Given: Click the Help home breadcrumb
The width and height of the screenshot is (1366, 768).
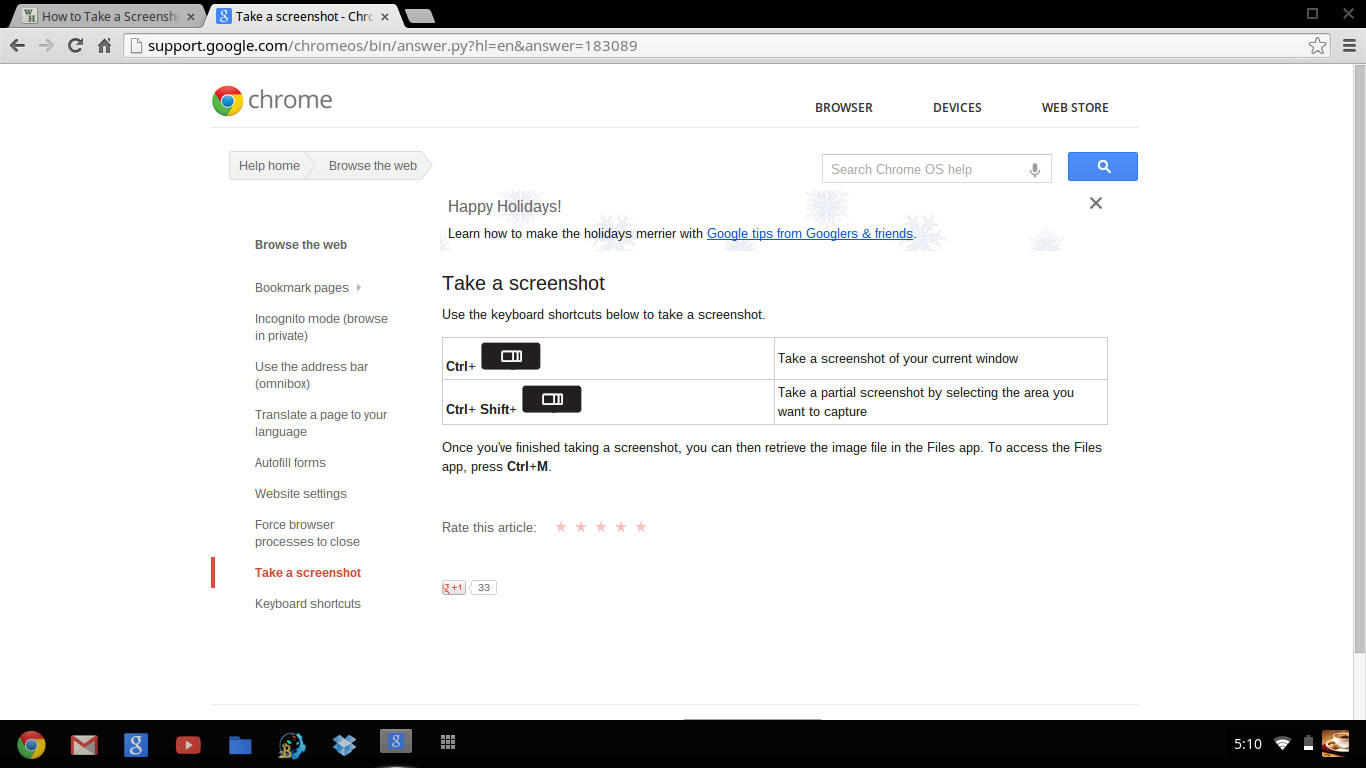Looking at the screenshot, I should [269, 166].
